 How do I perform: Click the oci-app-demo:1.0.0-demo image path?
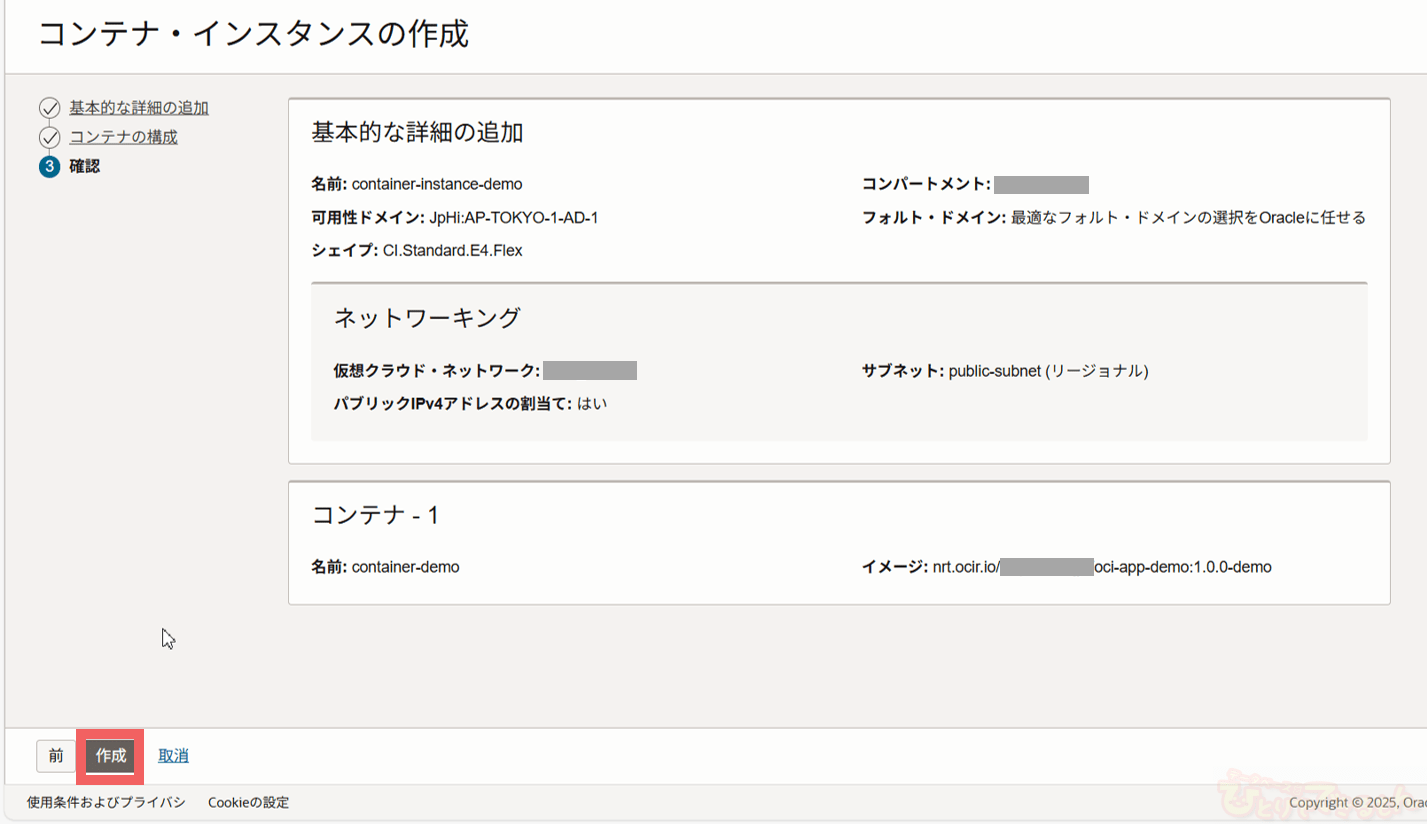tap(1183, 567)
